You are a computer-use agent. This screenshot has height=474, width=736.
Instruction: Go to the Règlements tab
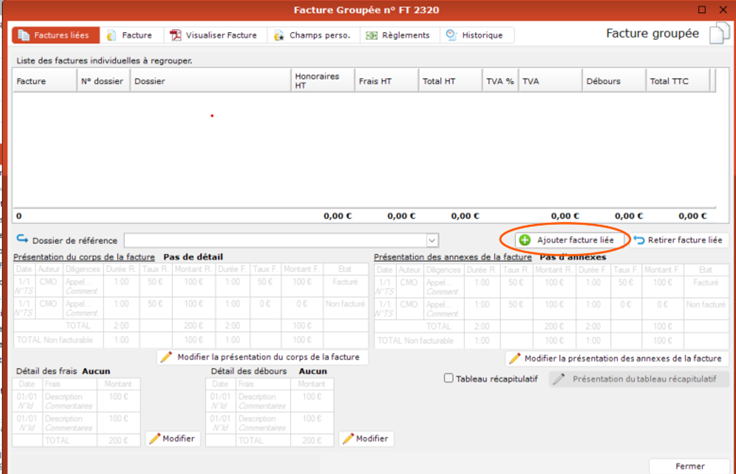(397, 35)
